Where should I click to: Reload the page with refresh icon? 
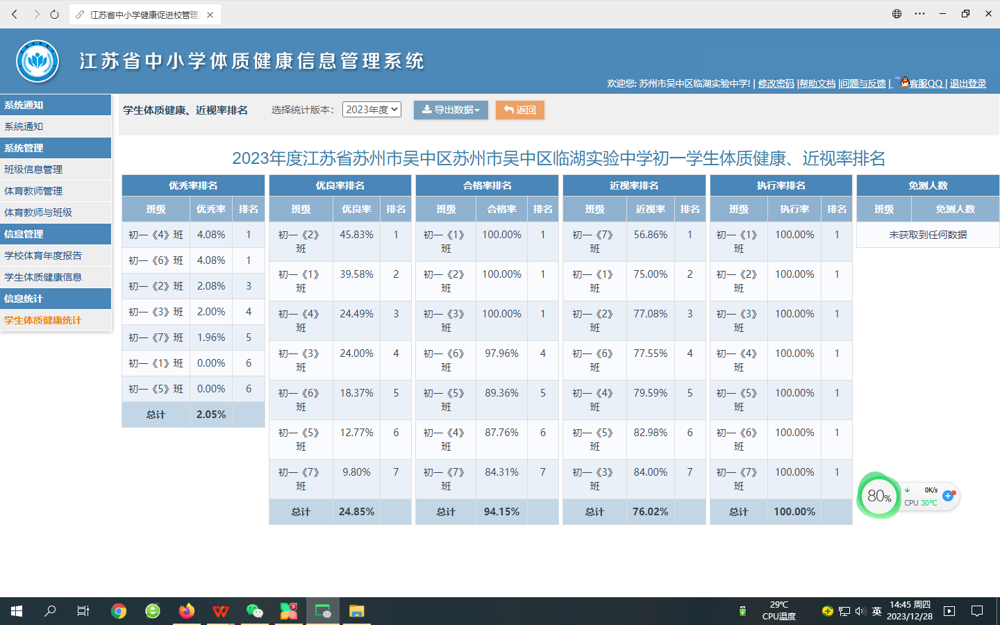click(x=54, y=15)
